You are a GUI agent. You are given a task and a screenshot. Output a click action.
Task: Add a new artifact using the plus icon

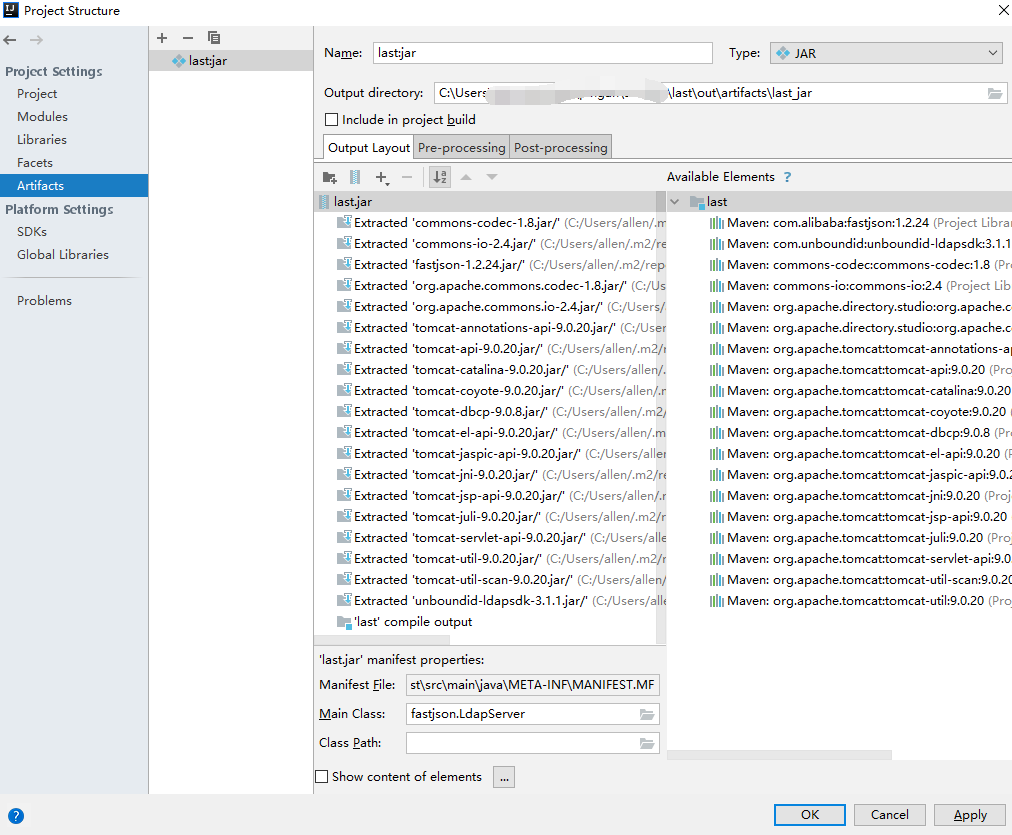(162, 38)
